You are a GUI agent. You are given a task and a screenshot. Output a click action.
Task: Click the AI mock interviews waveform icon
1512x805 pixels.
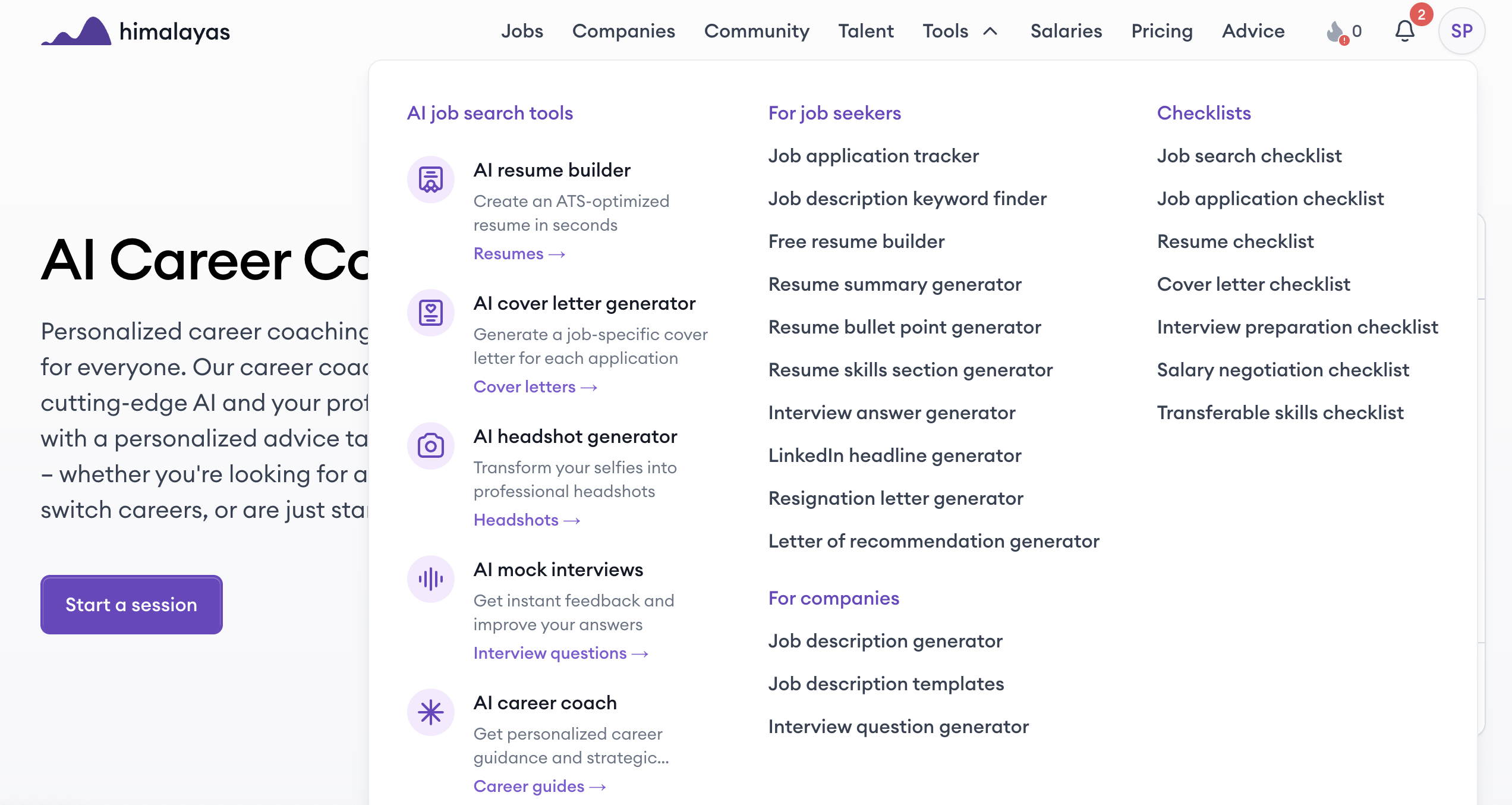coord(430,579)
